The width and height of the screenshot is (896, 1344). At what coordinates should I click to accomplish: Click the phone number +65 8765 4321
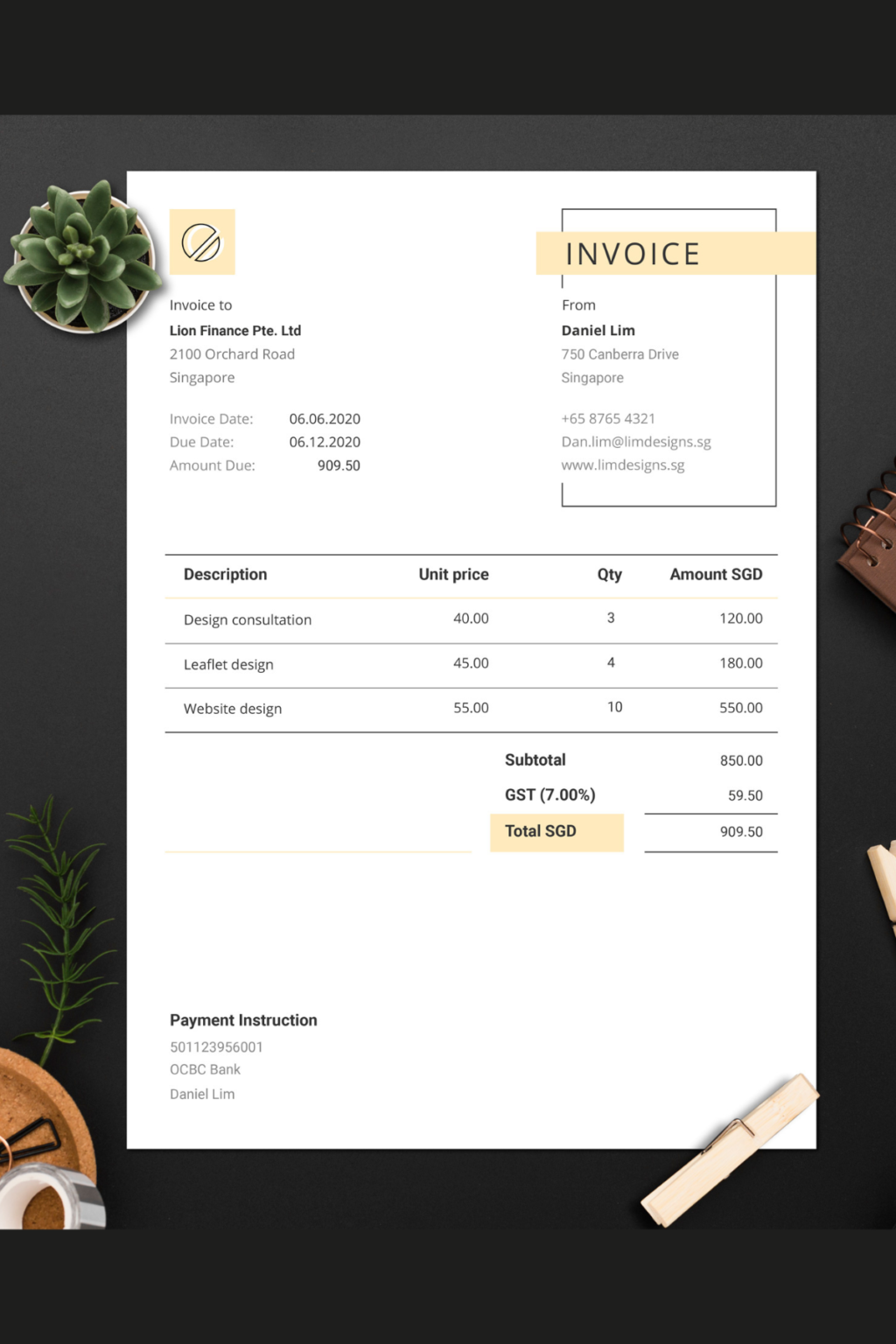pos(608,418)
